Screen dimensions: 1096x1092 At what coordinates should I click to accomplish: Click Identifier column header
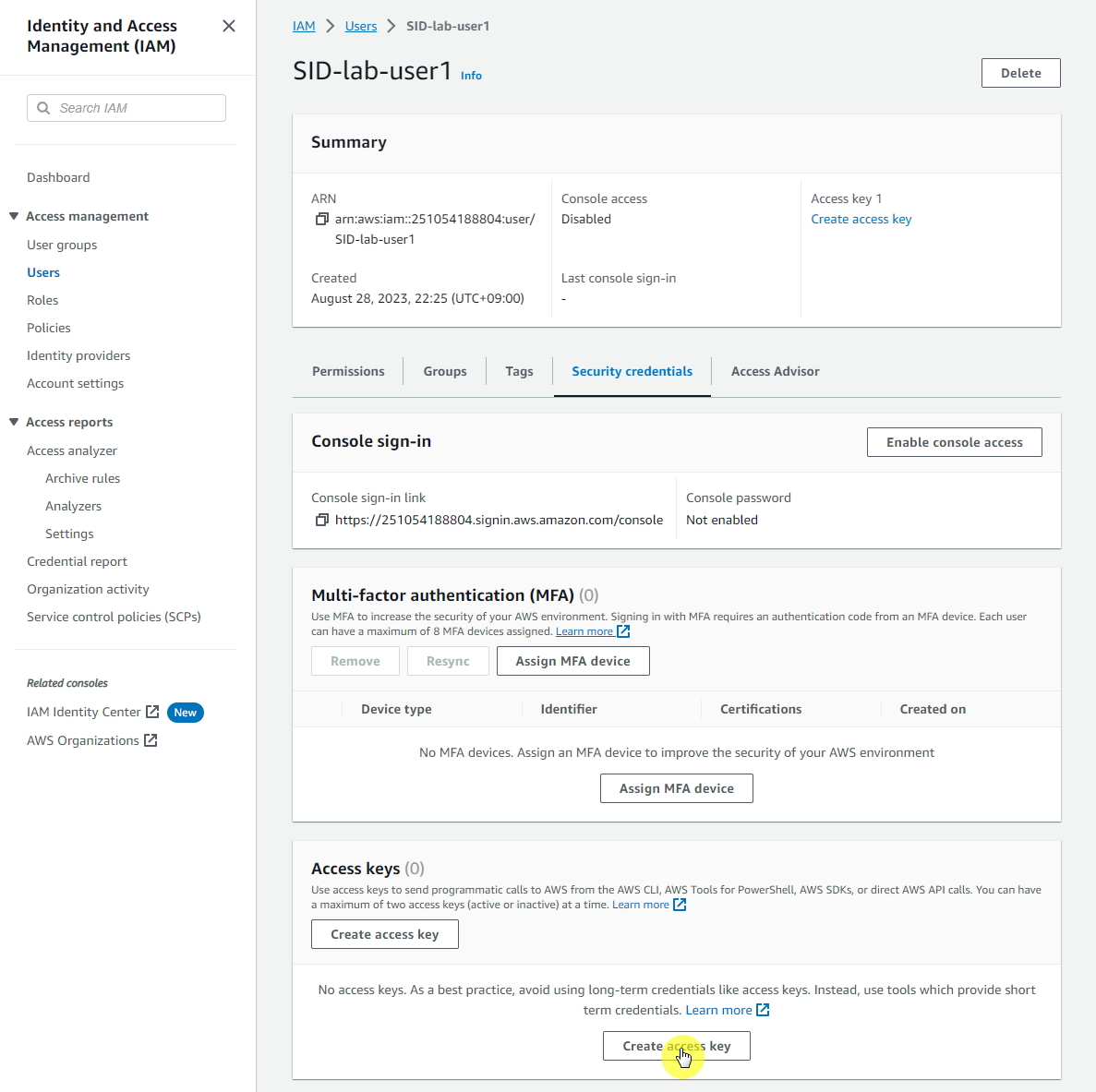569,709
